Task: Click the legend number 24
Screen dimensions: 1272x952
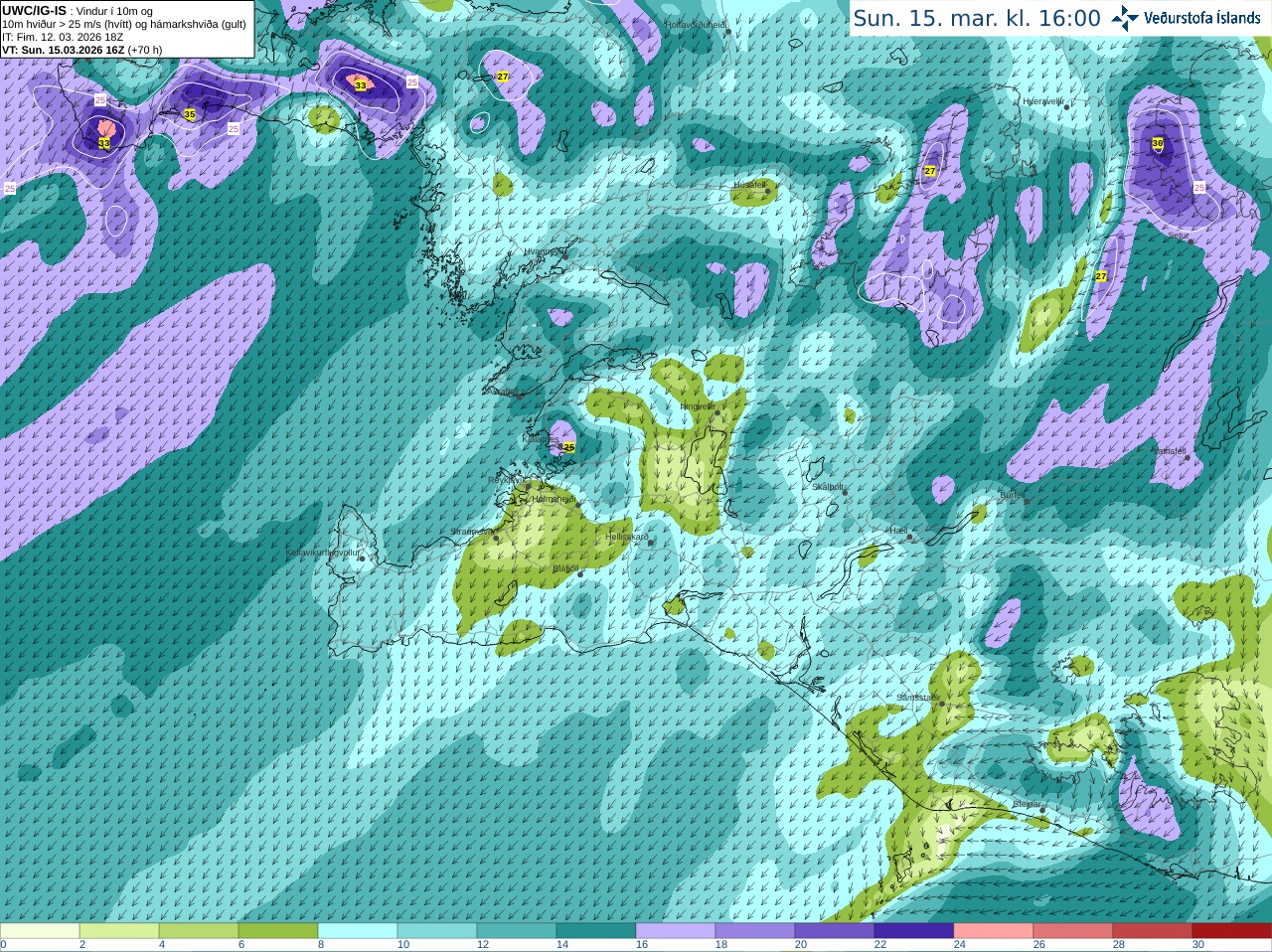Action: tap(960, 945)
